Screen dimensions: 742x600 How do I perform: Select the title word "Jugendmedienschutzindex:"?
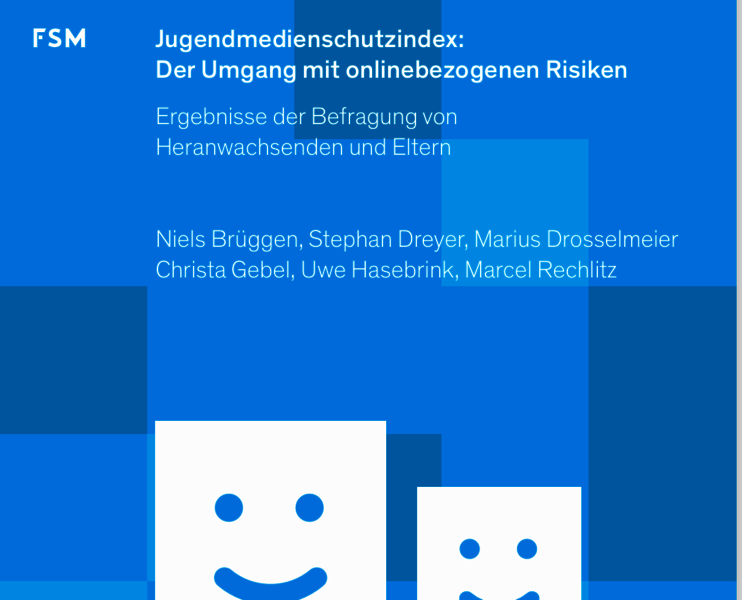point(310,40)
